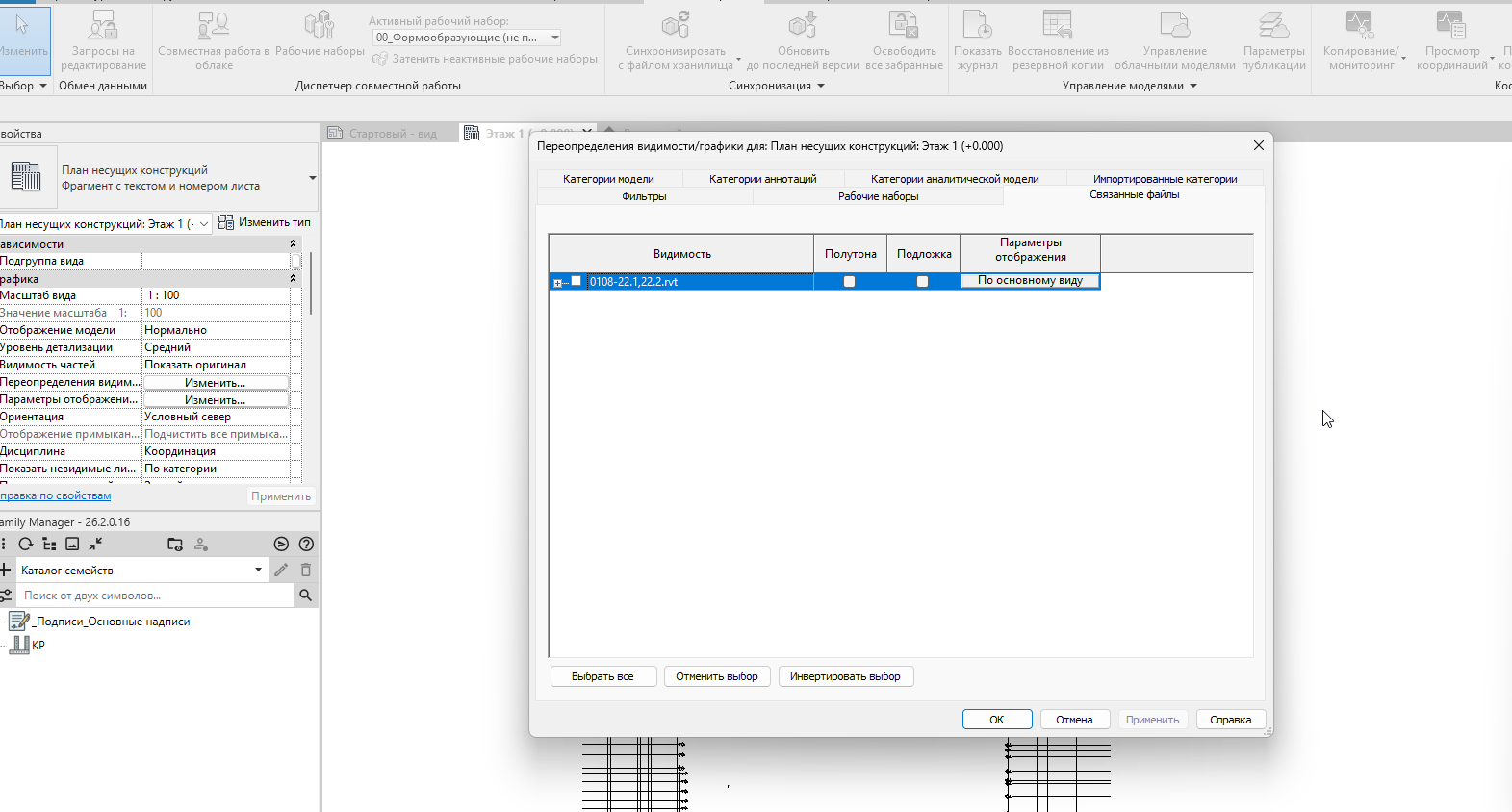The width and height of the screenshot is (1512, 812).
Task: Click folder-with-eye icon in Family Manager
Action: (175, 545)
